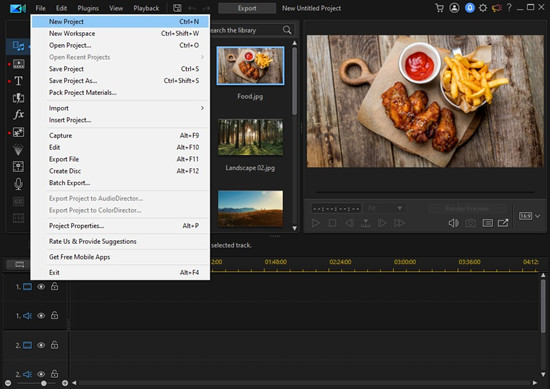Click the megaphone announcements icon
Screen dimensions: 550x389
(x=497, y=8)
